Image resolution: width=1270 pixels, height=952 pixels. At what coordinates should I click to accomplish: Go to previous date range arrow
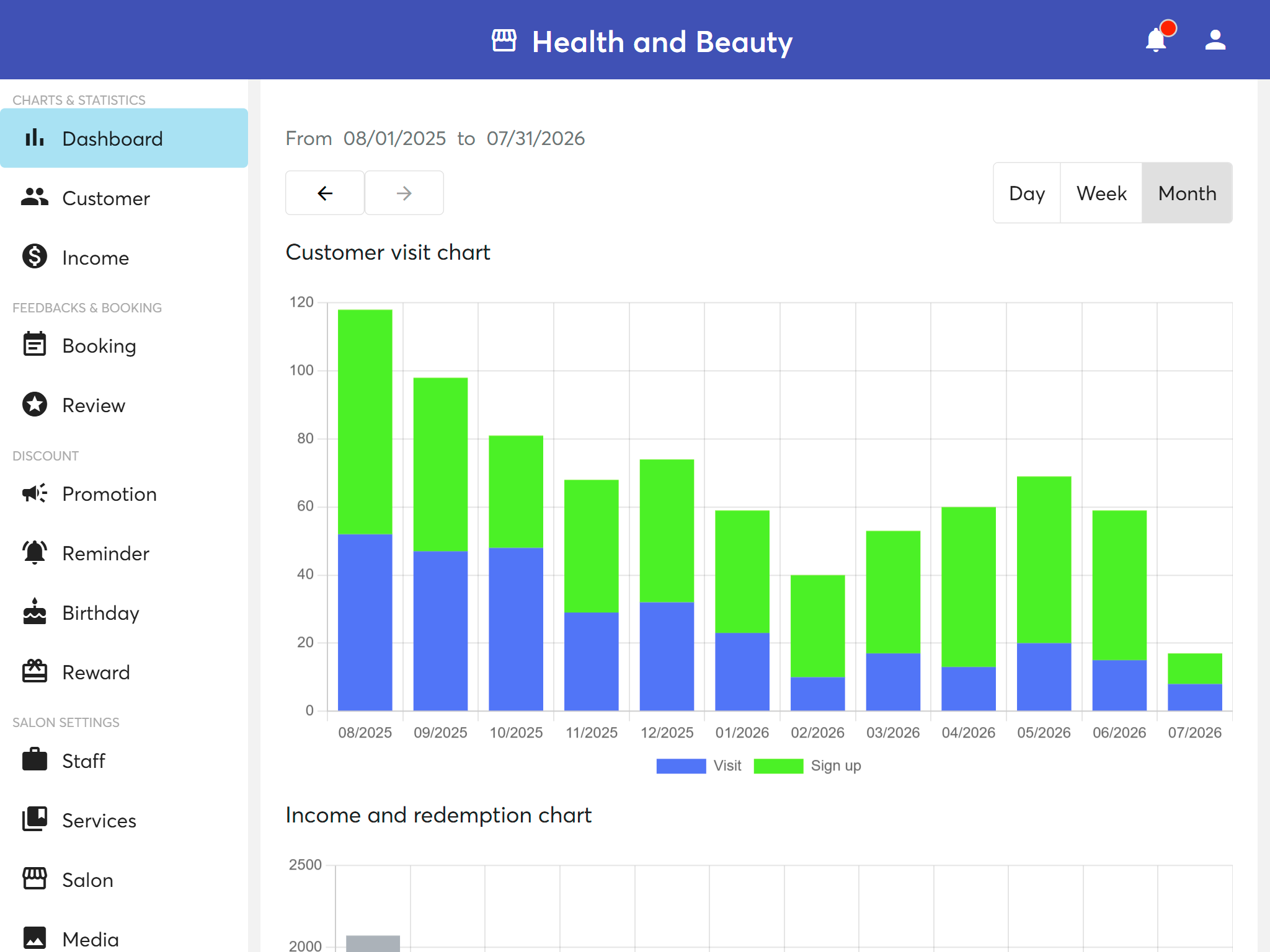pyautogui.click(x=325, y=193)
